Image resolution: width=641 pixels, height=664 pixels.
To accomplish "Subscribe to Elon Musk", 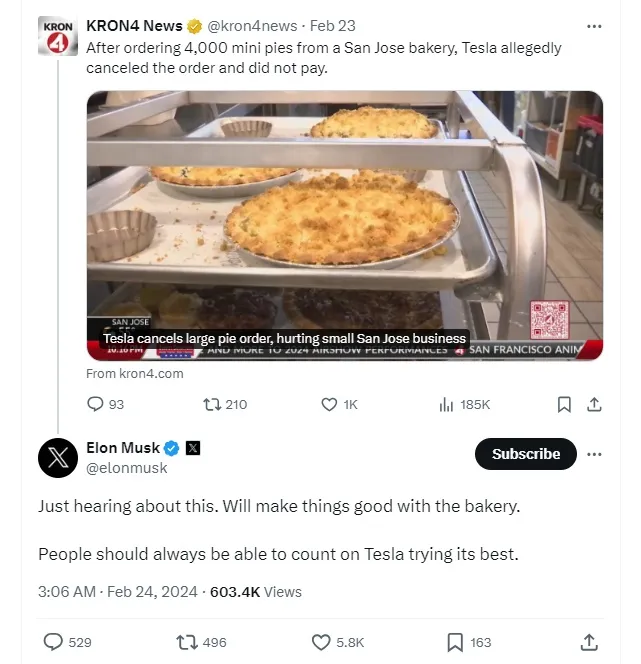I will (x=525, y=454).
